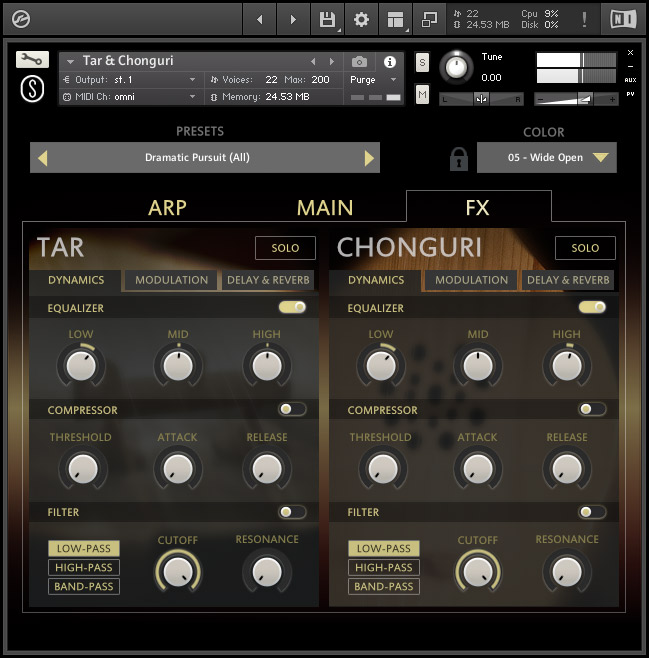This screenshot has width=649, height=658.
Task: Select Tar BAND-PASS filter type
Action: click(x=84, y=586)
